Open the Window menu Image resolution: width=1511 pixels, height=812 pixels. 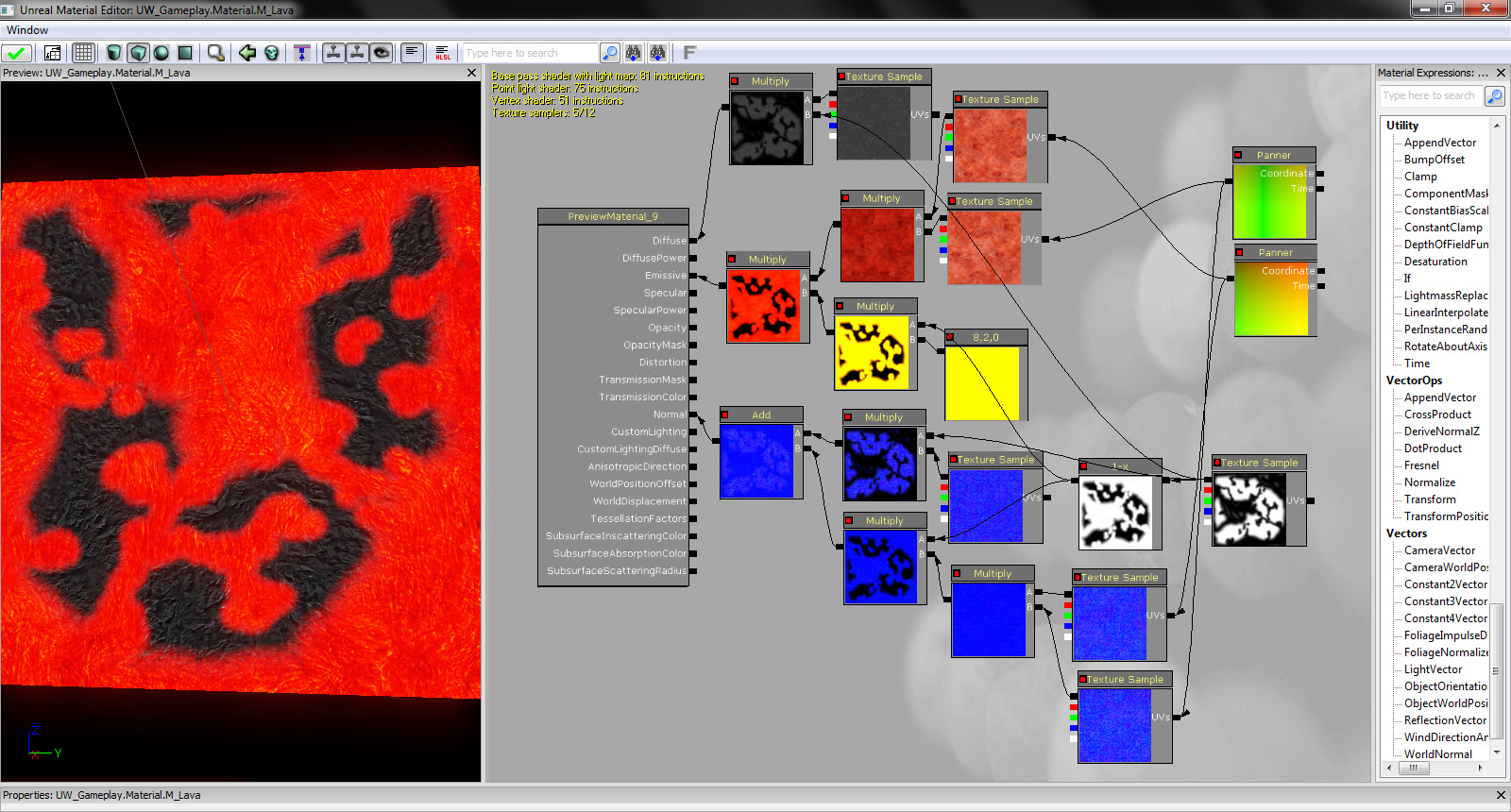27,30
